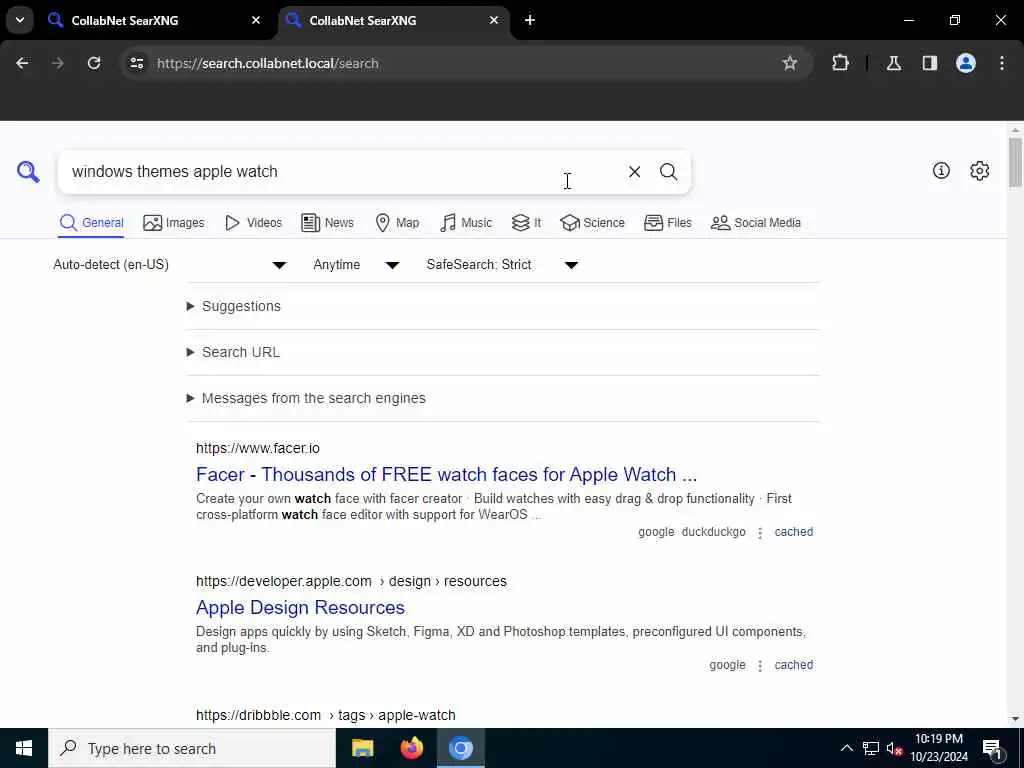
Task: Switch to Videos category
Action: click(253, 223)
